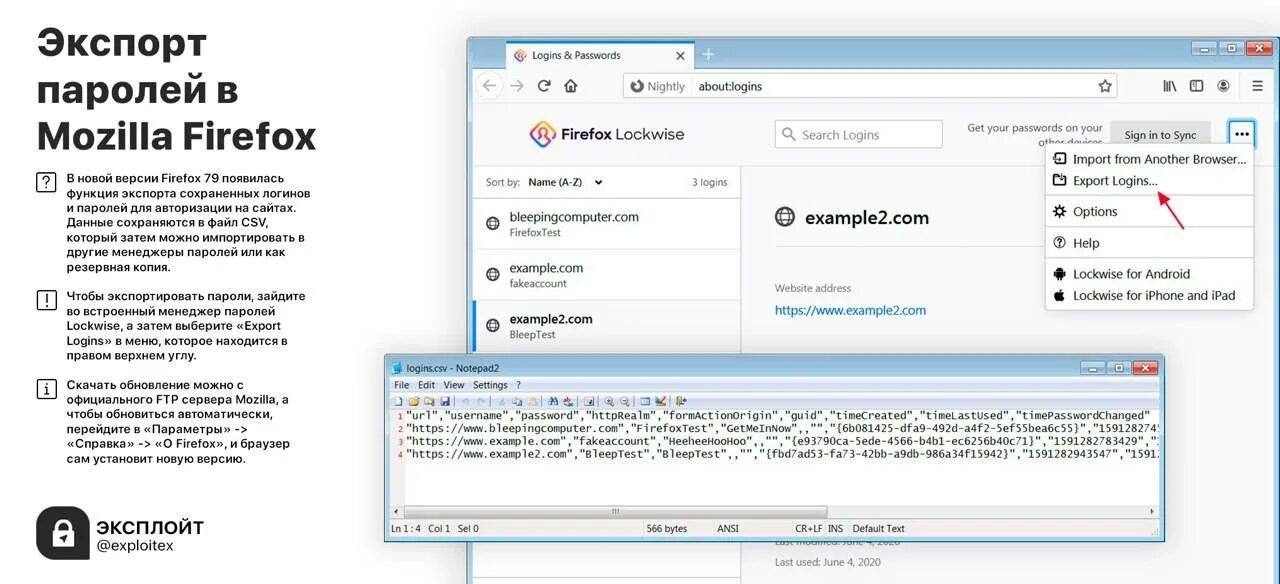Open Notepad2 Edit menu
Viewport: 1280px width, 584px height.
point(426,385)
